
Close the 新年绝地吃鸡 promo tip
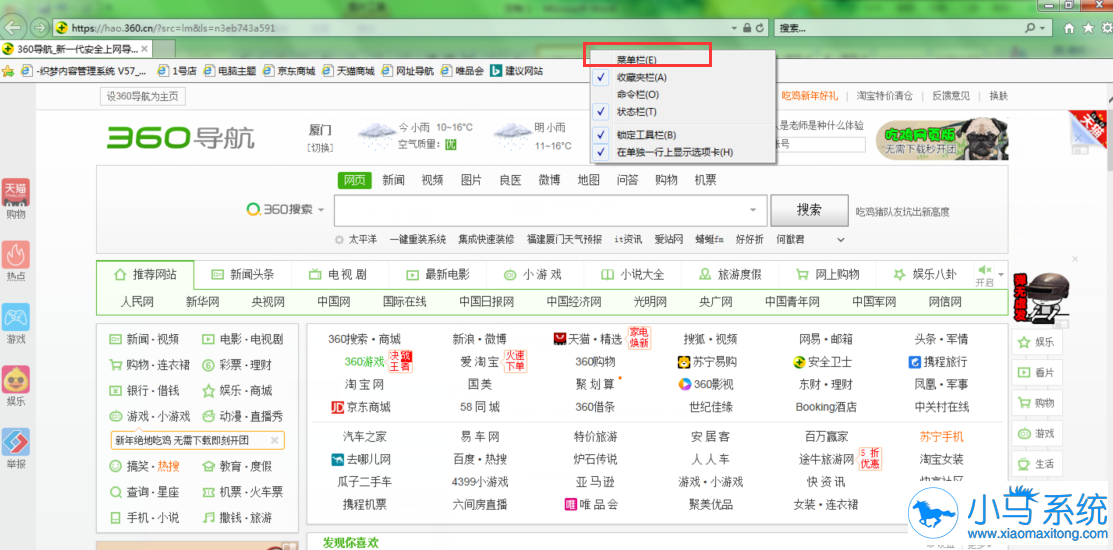point(274,440)
